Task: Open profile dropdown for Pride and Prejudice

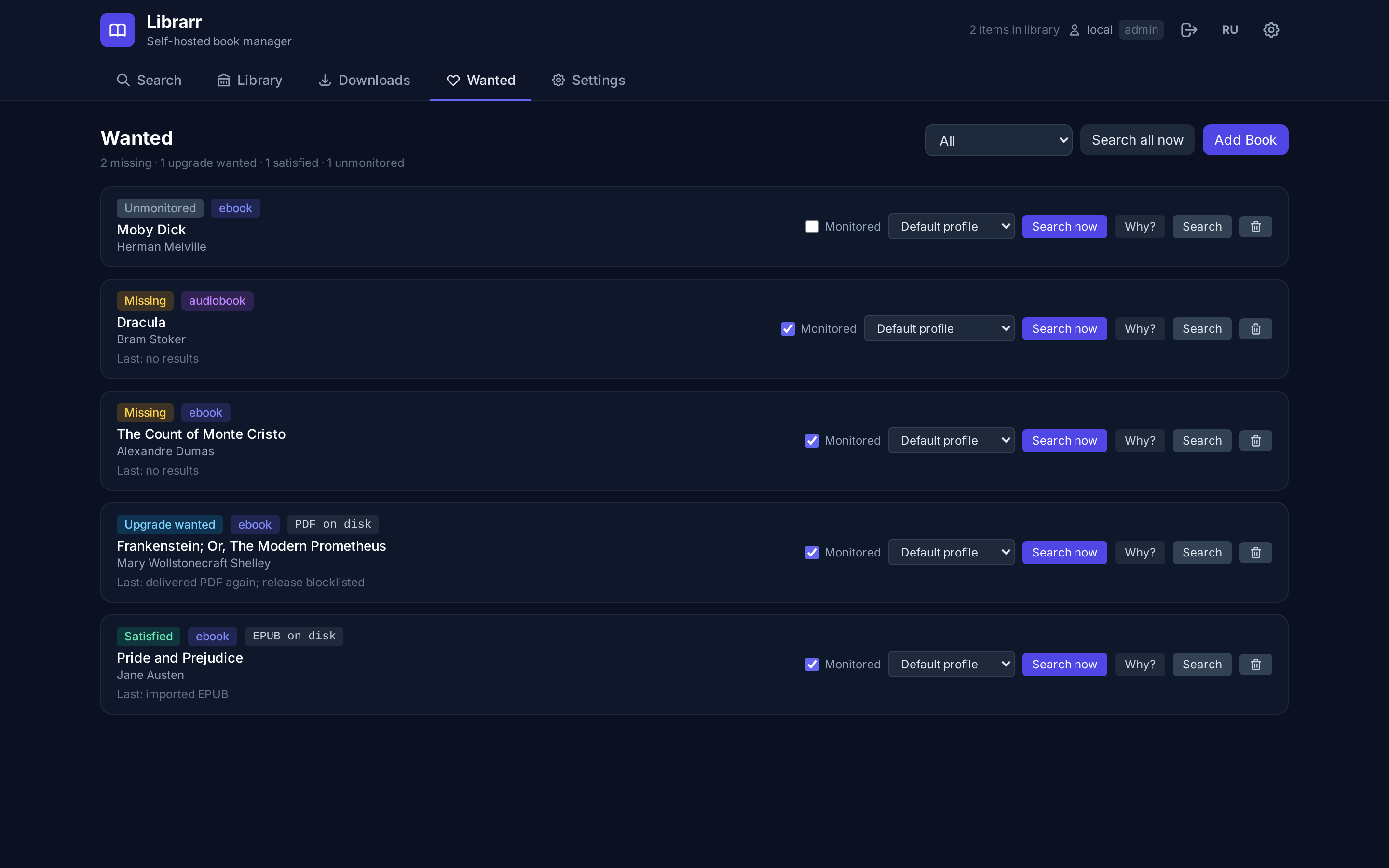Action: click(951, 665)
